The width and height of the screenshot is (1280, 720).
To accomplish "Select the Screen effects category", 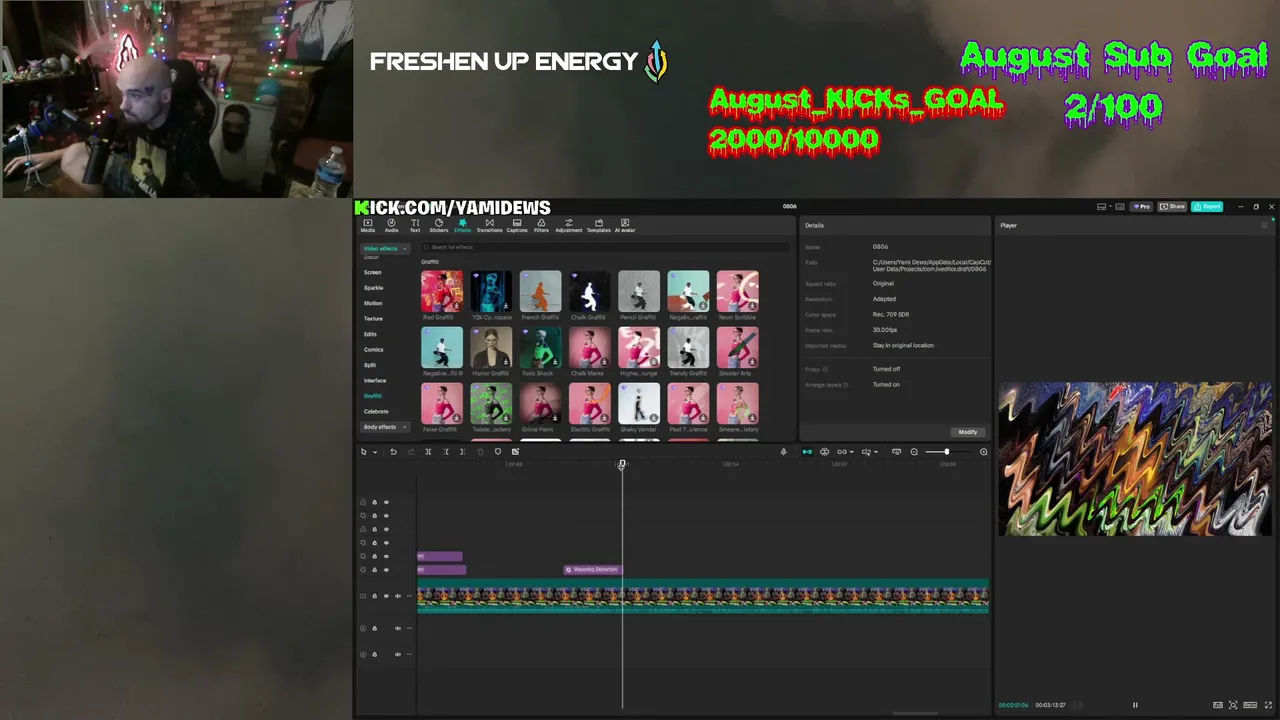I will 373,272.
